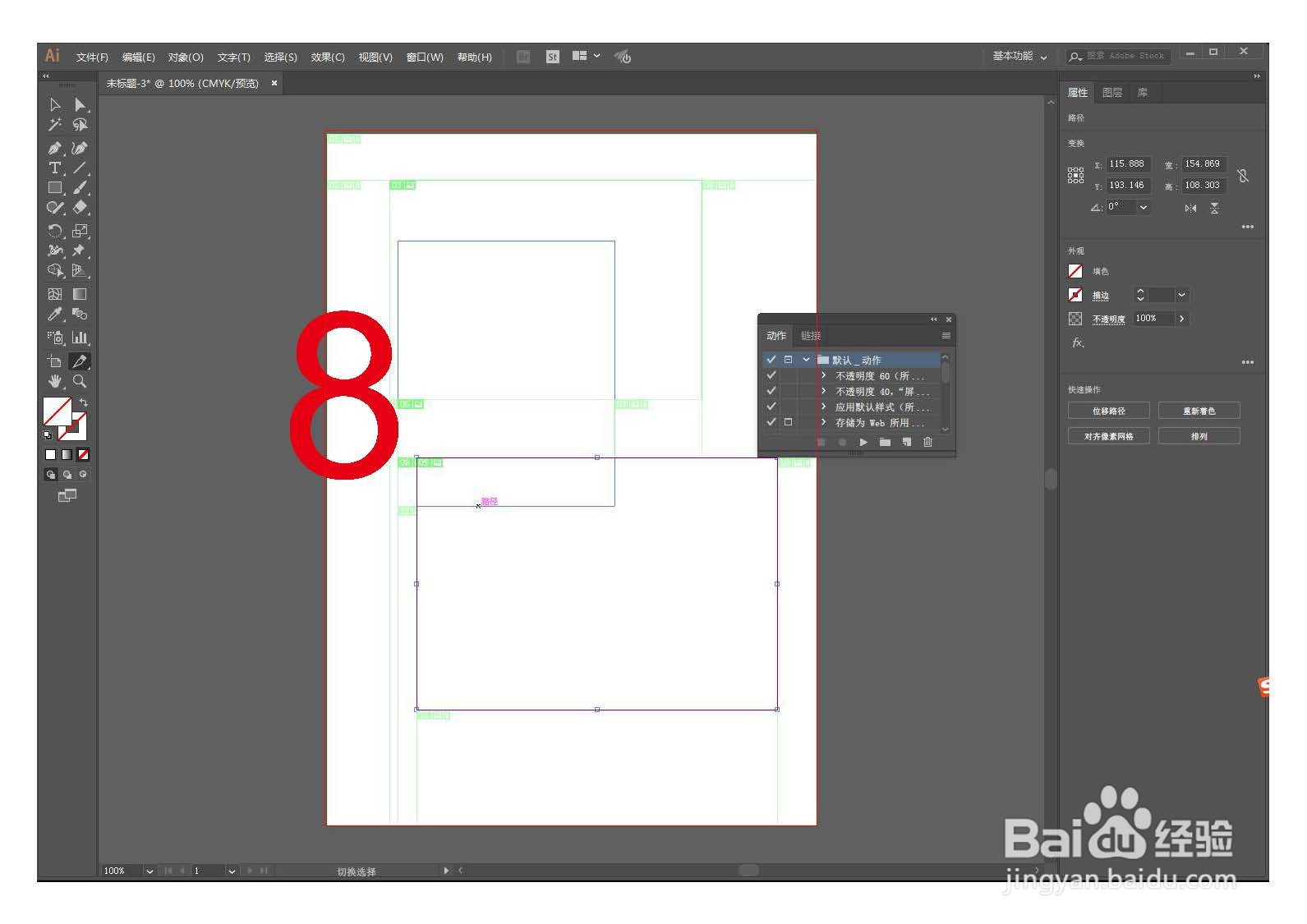Screen dimensions: 1307x924
Task: Select the Direct Selection tool
Action: [x=80, y=104]
